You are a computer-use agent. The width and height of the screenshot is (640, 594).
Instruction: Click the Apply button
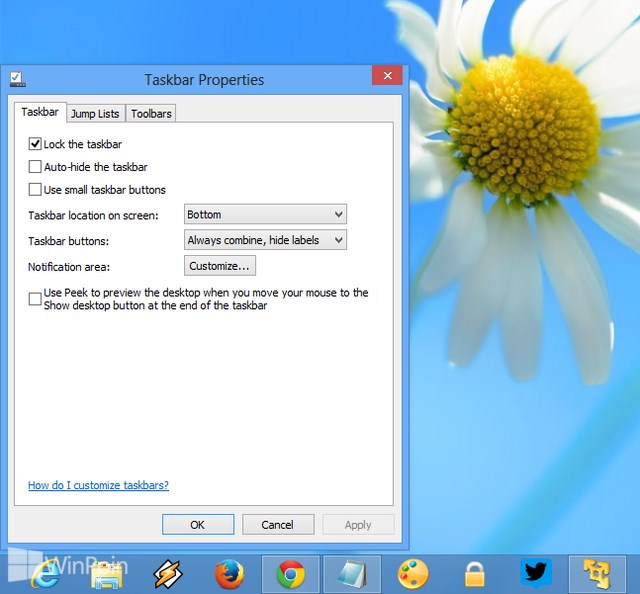pos(358,525)
